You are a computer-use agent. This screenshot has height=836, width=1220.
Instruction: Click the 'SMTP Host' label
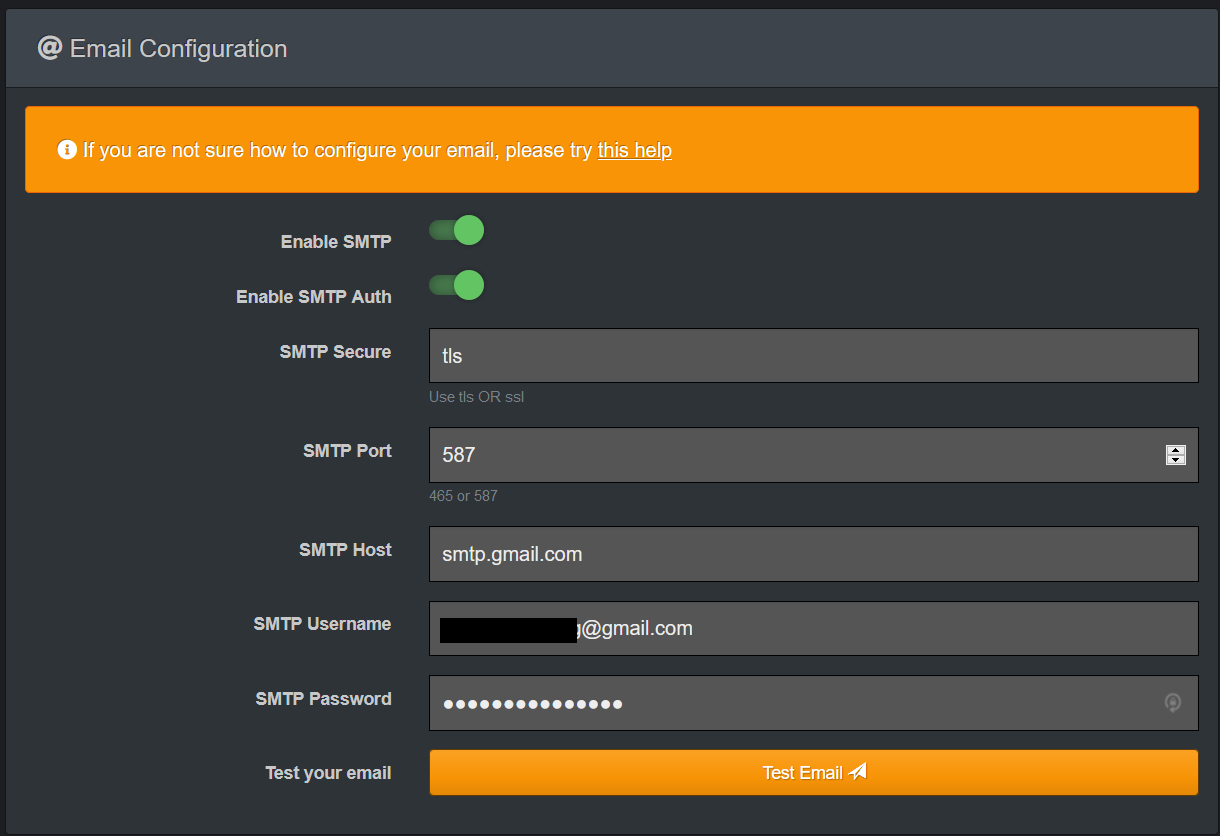click(x=345, y=550)
